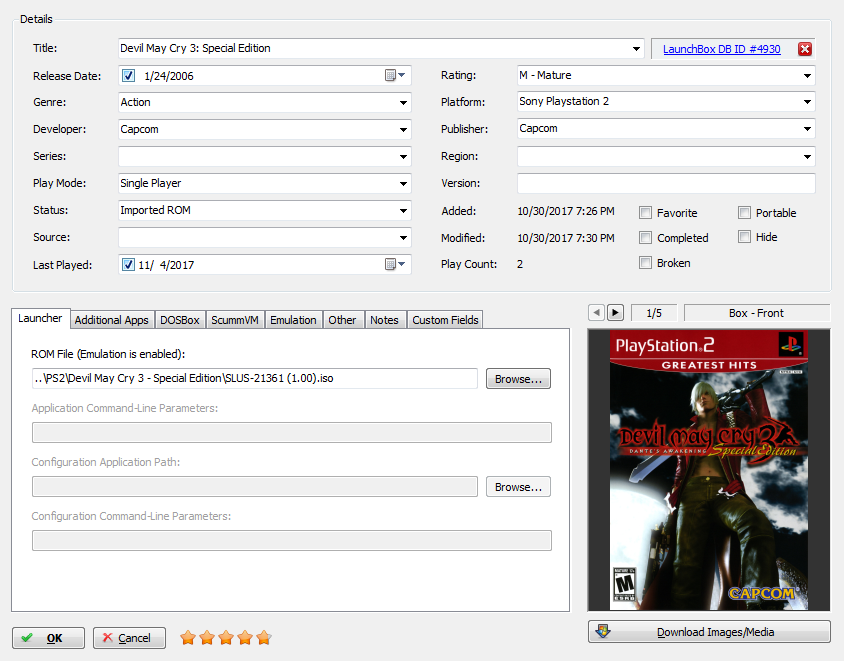Viewport: 844px width, 661px height.
Task: Set rating to two stars
Action: (207, 638)
